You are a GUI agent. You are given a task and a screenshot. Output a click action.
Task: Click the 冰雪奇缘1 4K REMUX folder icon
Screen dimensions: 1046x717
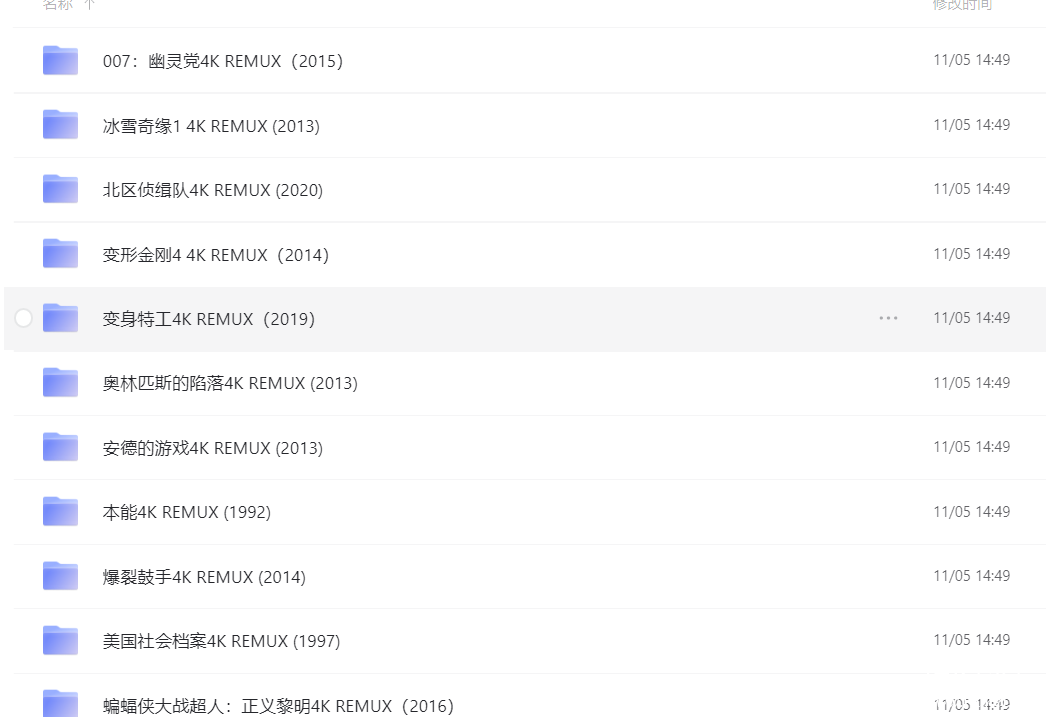pos(60,125)
